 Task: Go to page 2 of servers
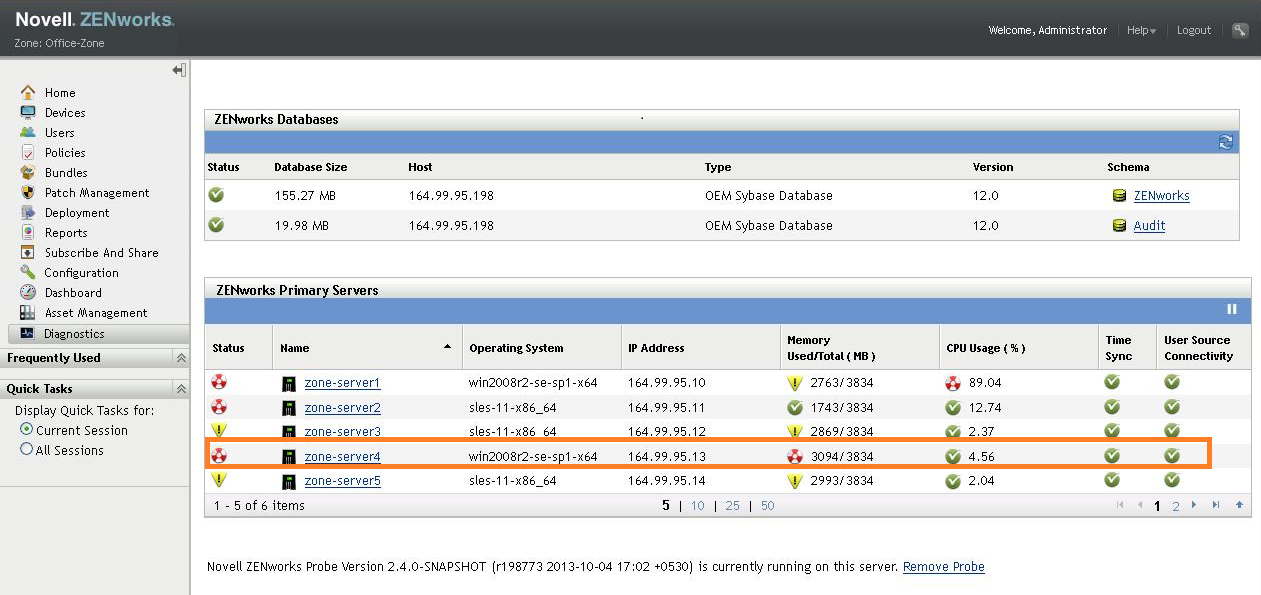click(1176, 506)
